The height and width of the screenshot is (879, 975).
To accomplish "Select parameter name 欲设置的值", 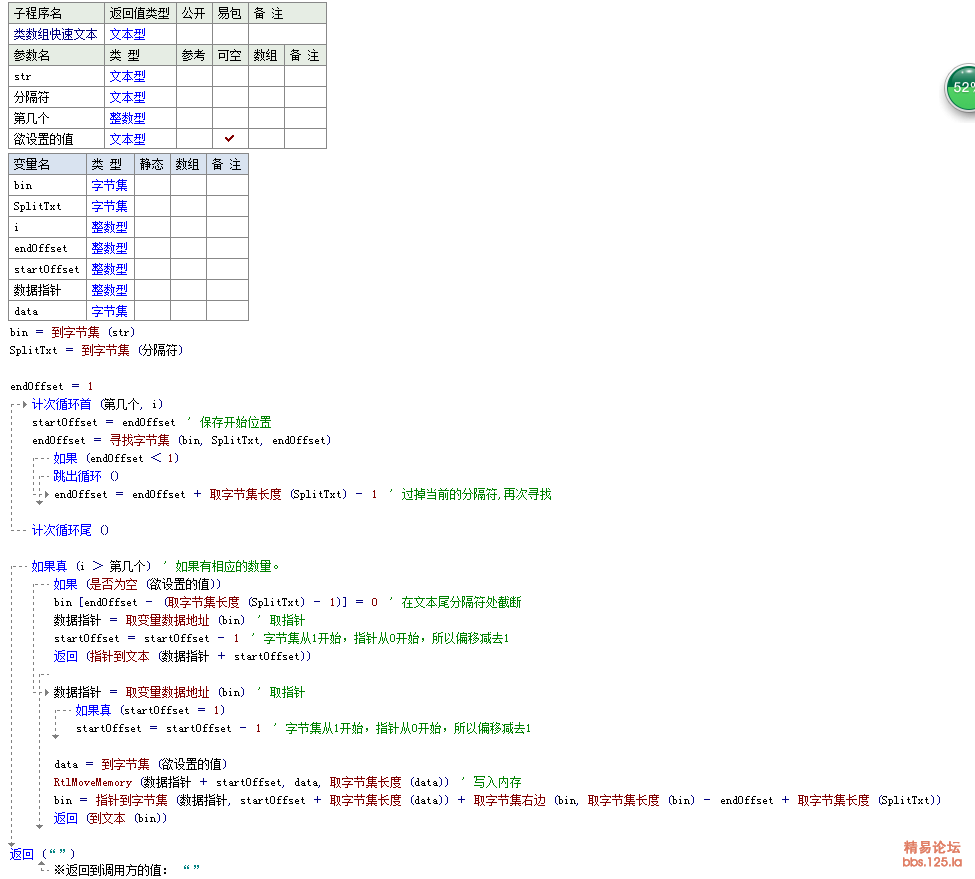I will point(43,139).
